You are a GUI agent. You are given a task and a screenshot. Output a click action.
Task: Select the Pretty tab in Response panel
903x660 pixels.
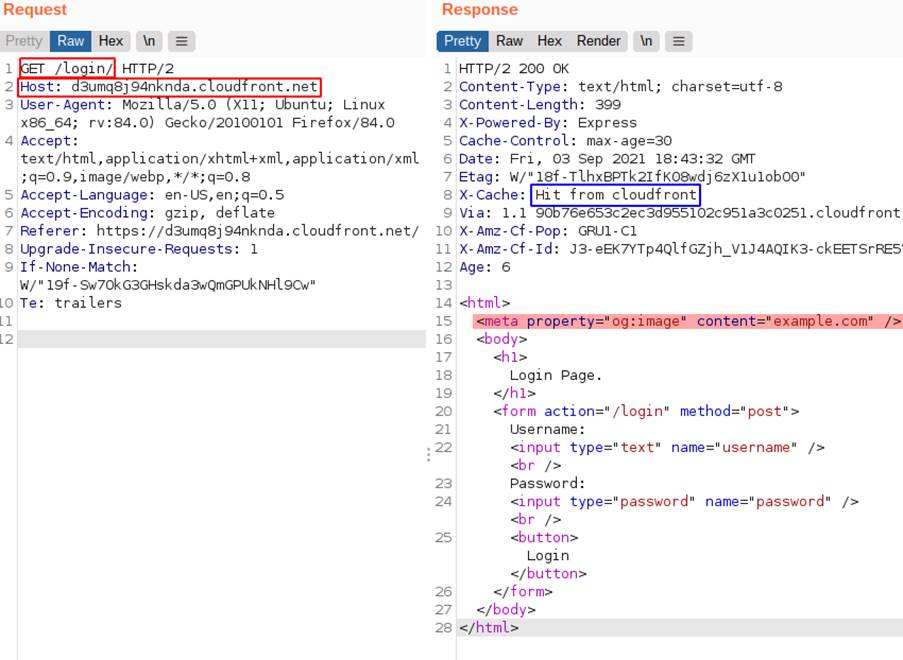pyautogui.click(x=462, y=41)
